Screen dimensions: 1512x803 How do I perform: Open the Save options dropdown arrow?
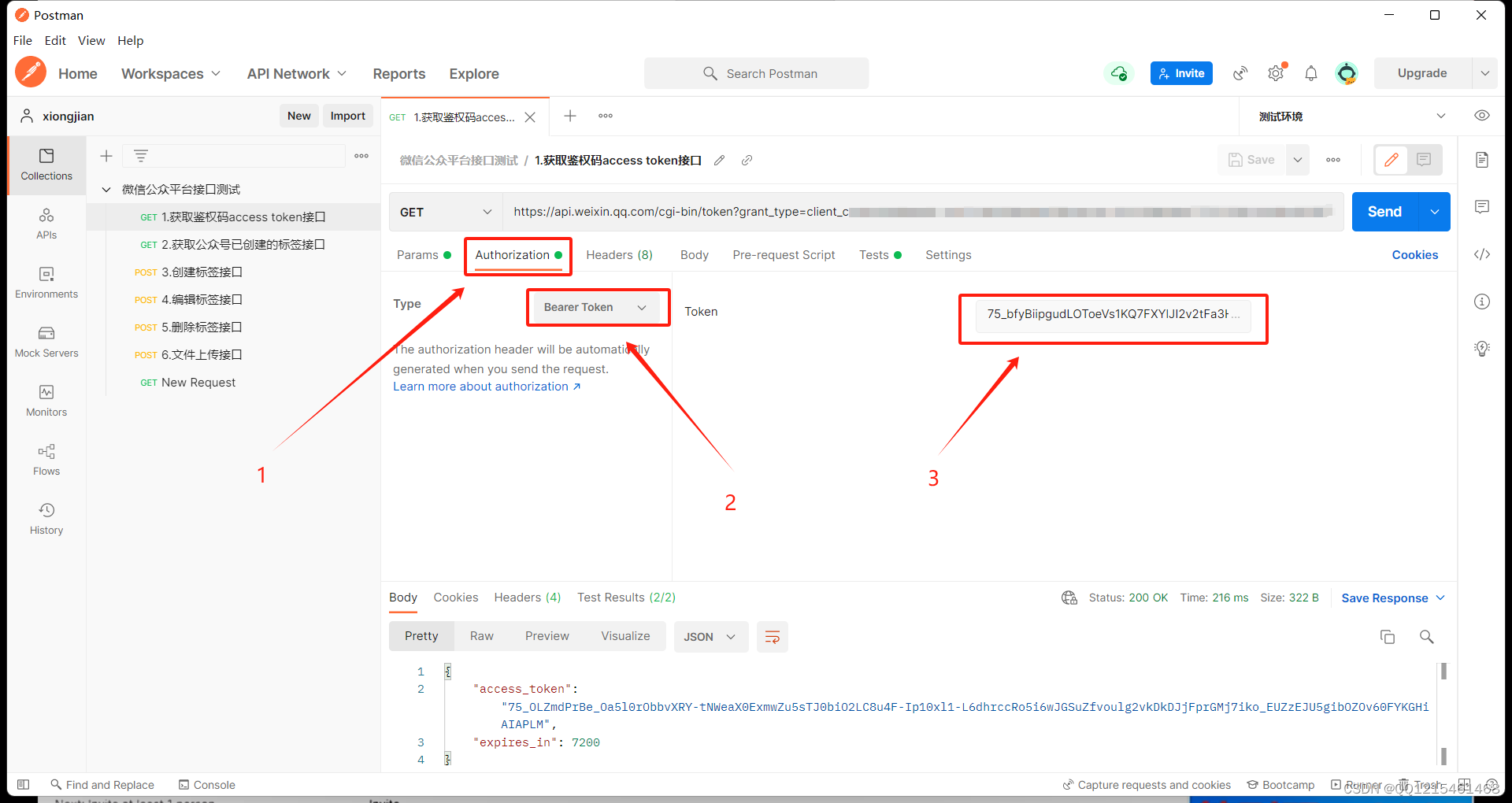coord(1298,160)
